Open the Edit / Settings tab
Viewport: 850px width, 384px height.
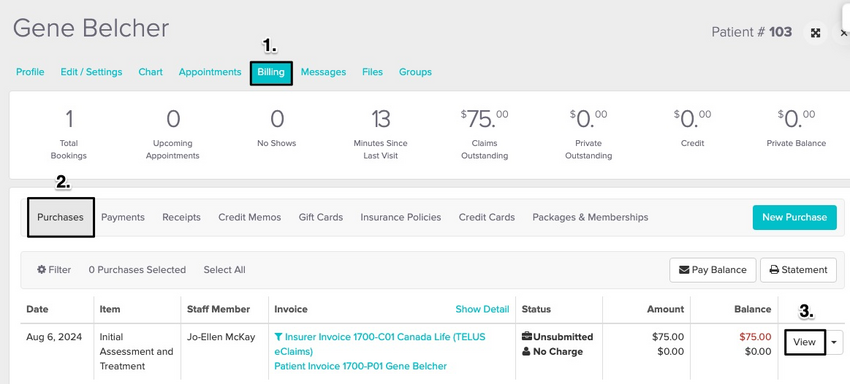click(91, 72)
